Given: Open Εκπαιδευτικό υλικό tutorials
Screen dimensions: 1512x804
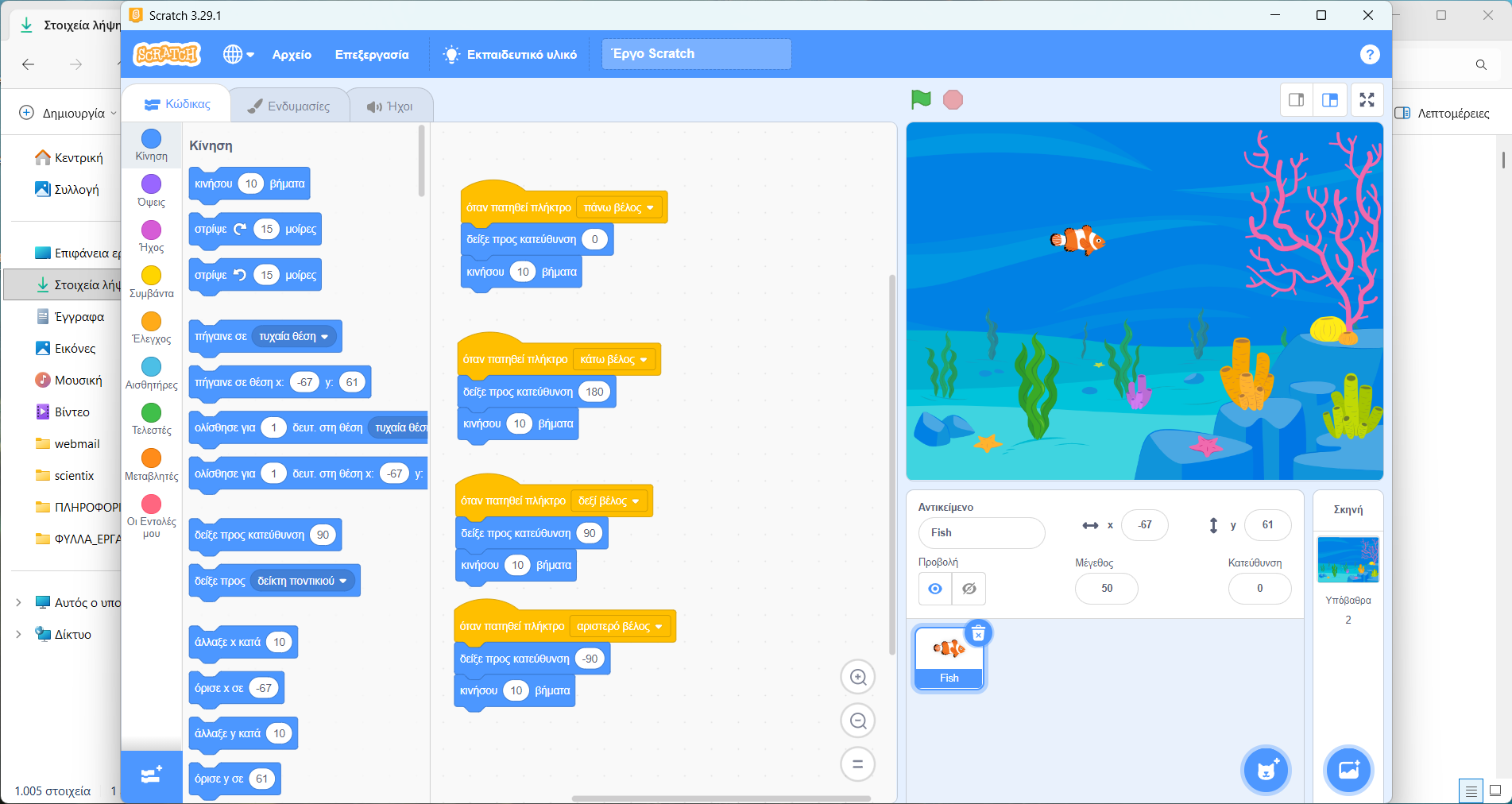Looking at the screenshot, I should pyautogui.click(x=510, y=54).
